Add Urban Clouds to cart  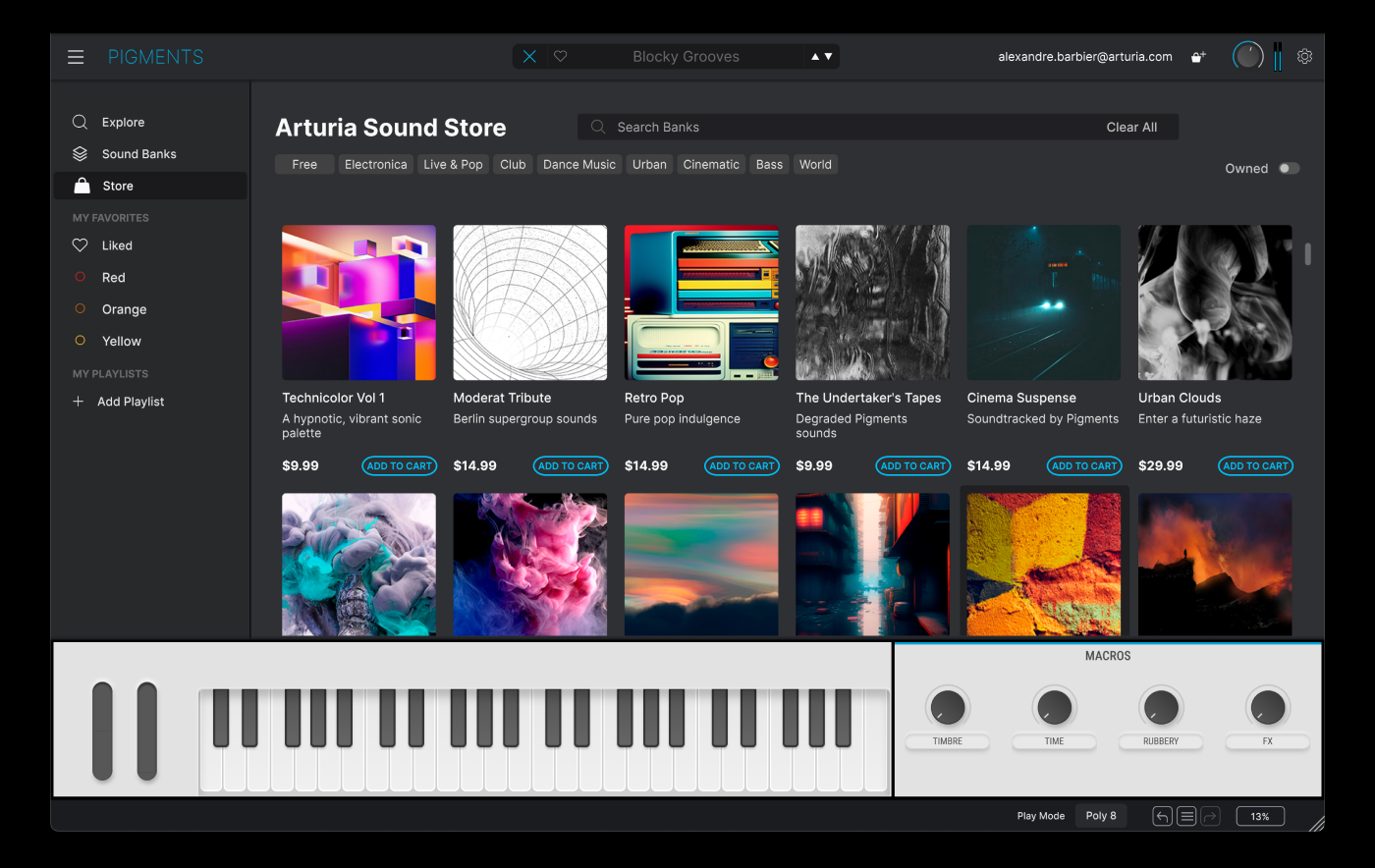pyautogui.click(x=1255, y=466)
